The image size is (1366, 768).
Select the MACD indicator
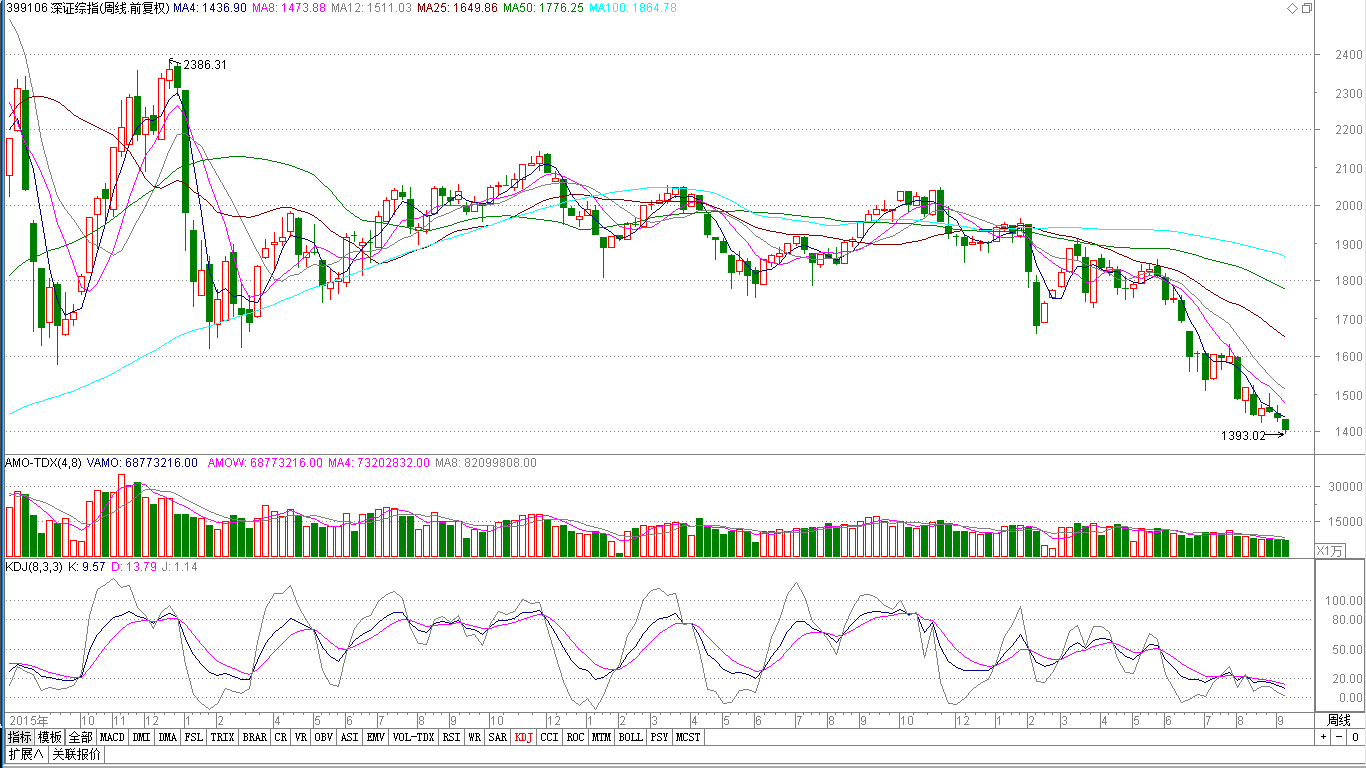[112, 737]
